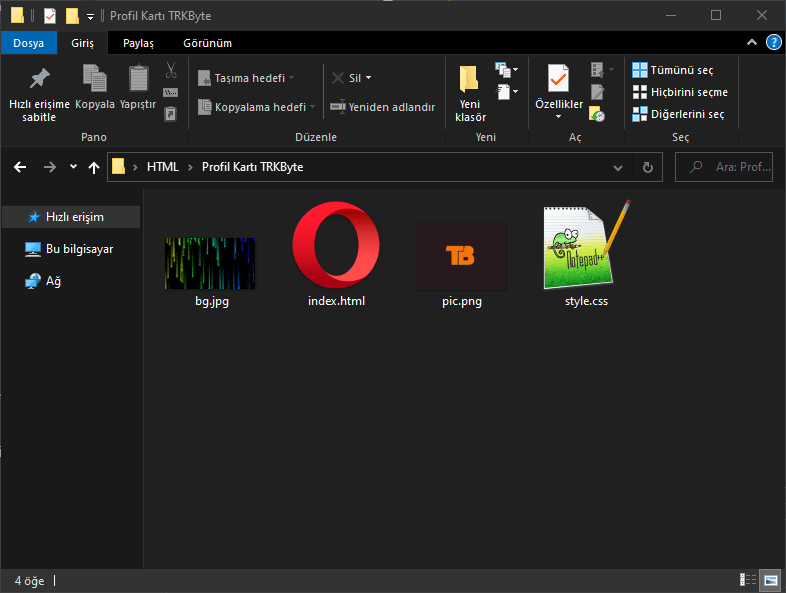Viewport: 786px width, 593px height.
Task: Switch to the Paylaş tab
Action: point(138,43)
